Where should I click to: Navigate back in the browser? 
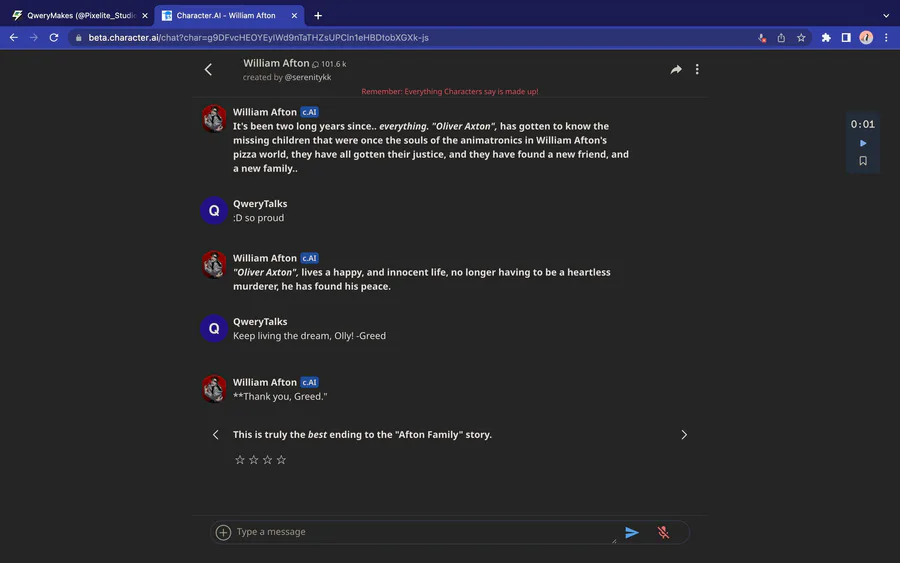(14, 37)
